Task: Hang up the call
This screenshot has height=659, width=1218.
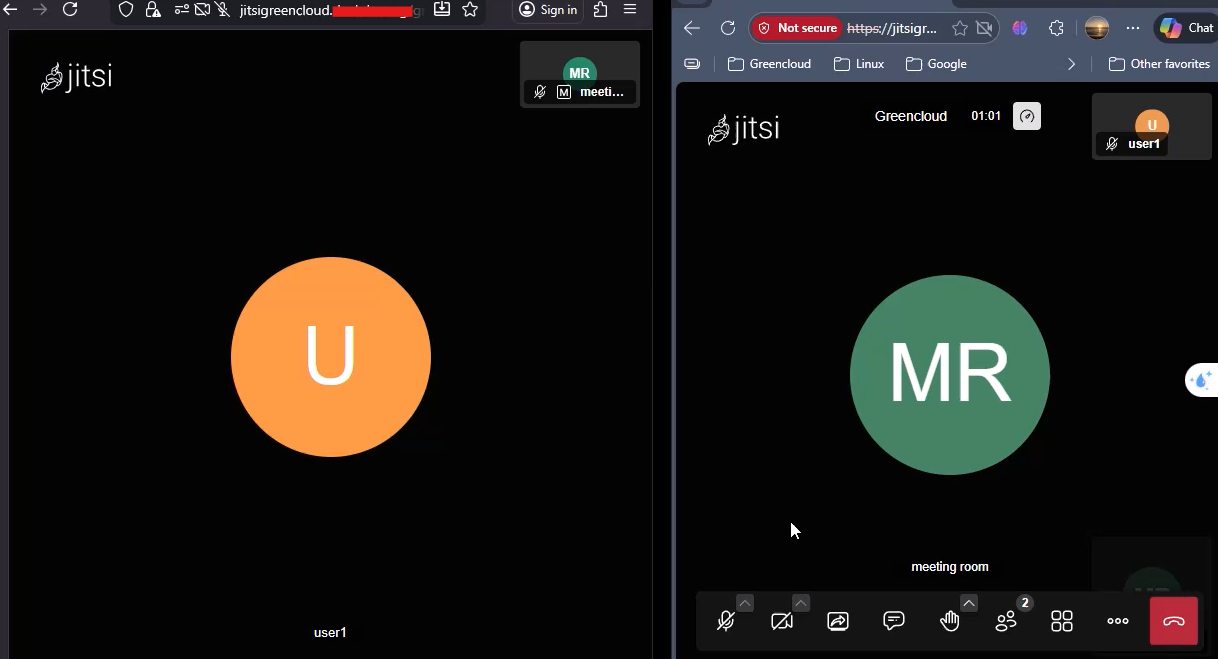Action: pos(1174,621)
